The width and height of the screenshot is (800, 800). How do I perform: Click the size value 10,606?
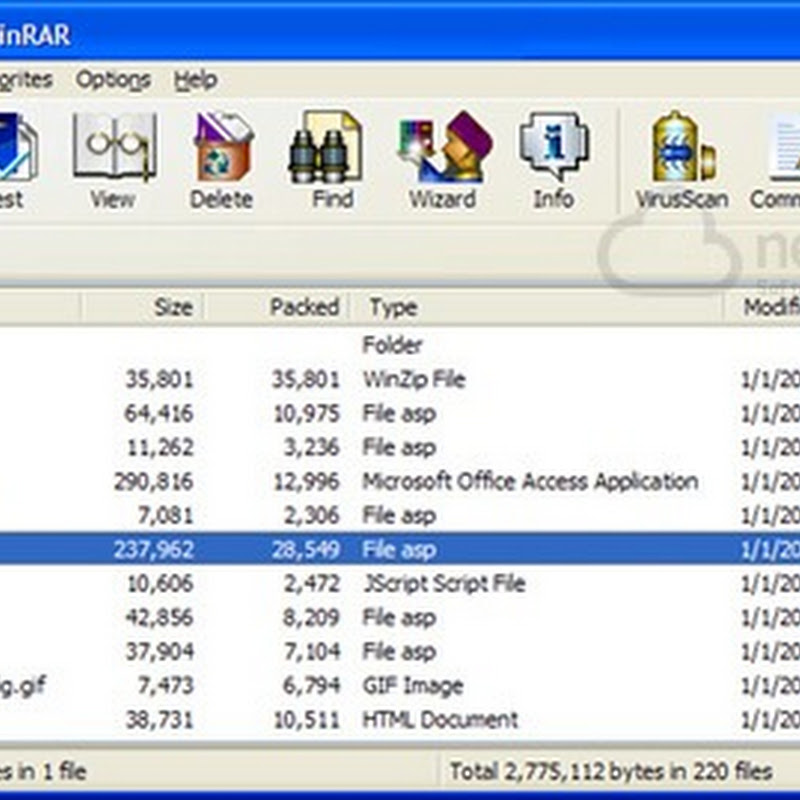point(160,584)
